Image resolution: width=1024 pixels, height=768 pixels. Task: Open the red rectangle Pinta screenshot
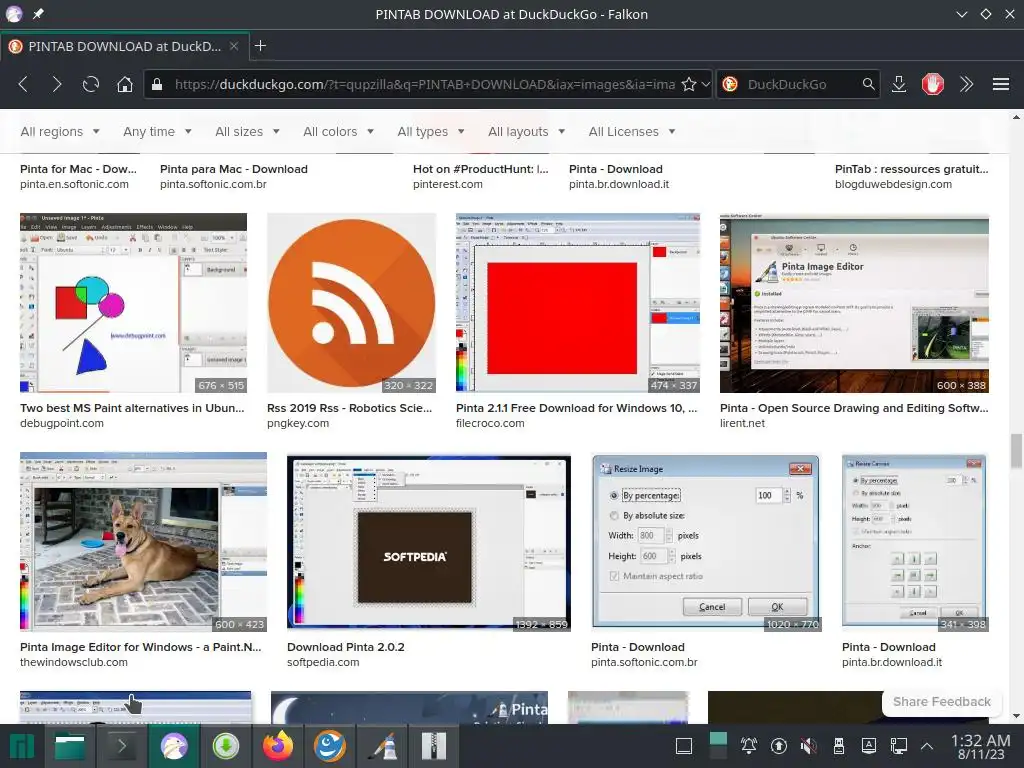pyautogui.click(x=578, y=302)
